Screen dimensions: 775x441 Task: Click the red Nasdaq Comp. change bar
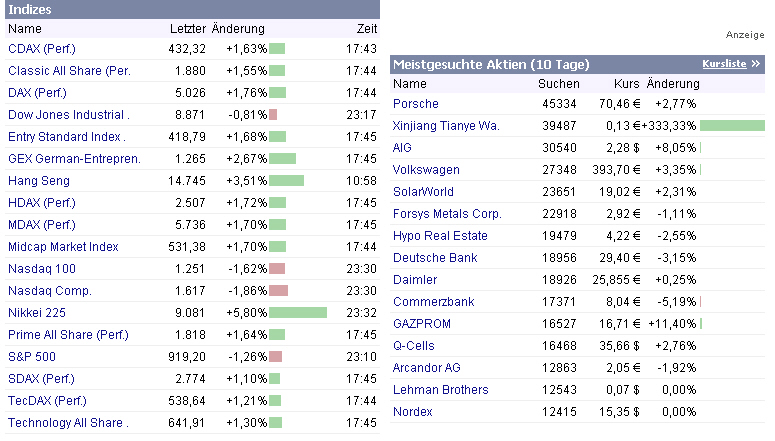point(277,291)
